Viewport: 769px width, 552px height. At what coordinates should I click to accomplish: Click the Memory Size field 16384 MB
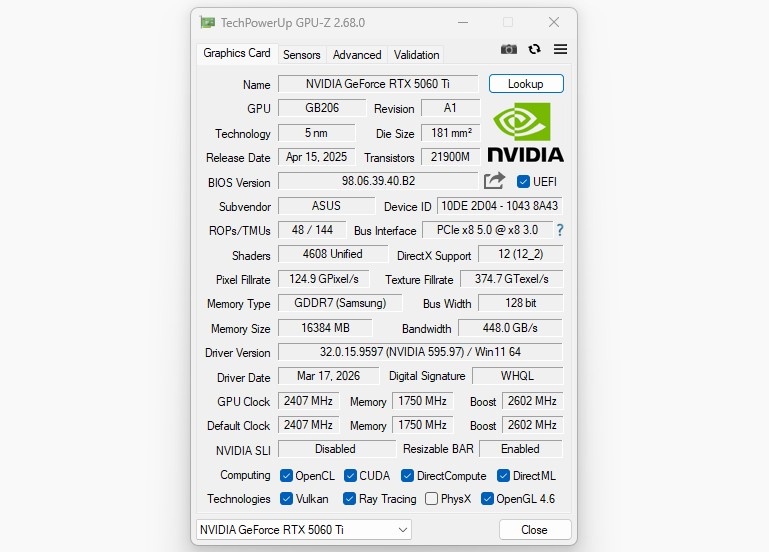click(x=325, y=327)
